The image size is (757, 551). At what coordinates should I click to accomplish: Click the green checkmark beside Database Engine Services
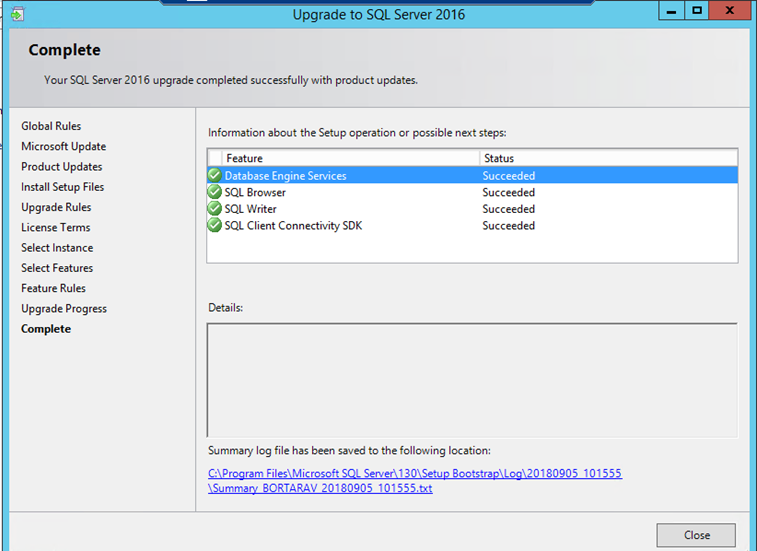point(214,176)
